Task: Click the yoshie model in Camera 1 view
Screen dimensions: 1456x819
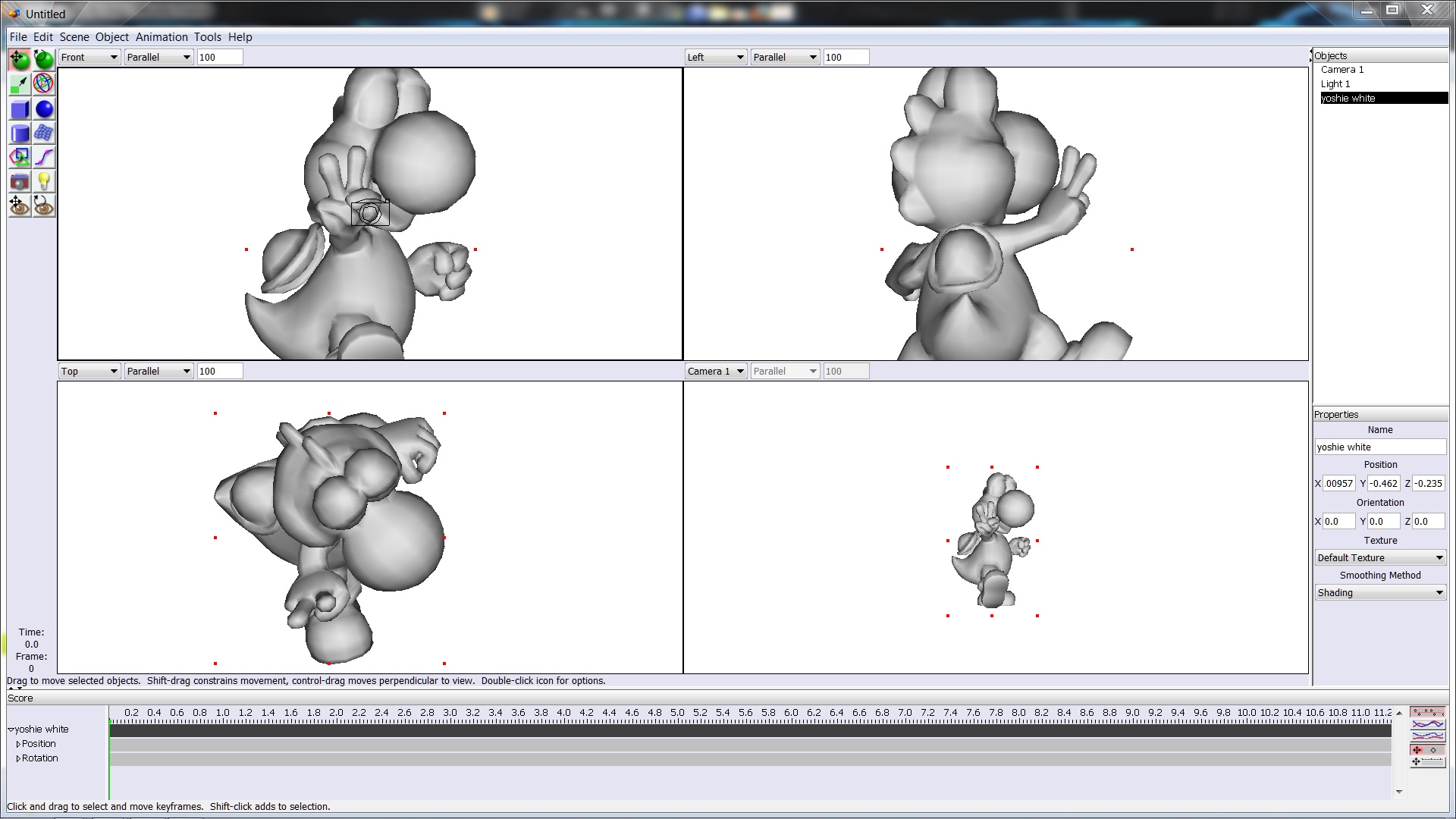Action: [992, 541]
